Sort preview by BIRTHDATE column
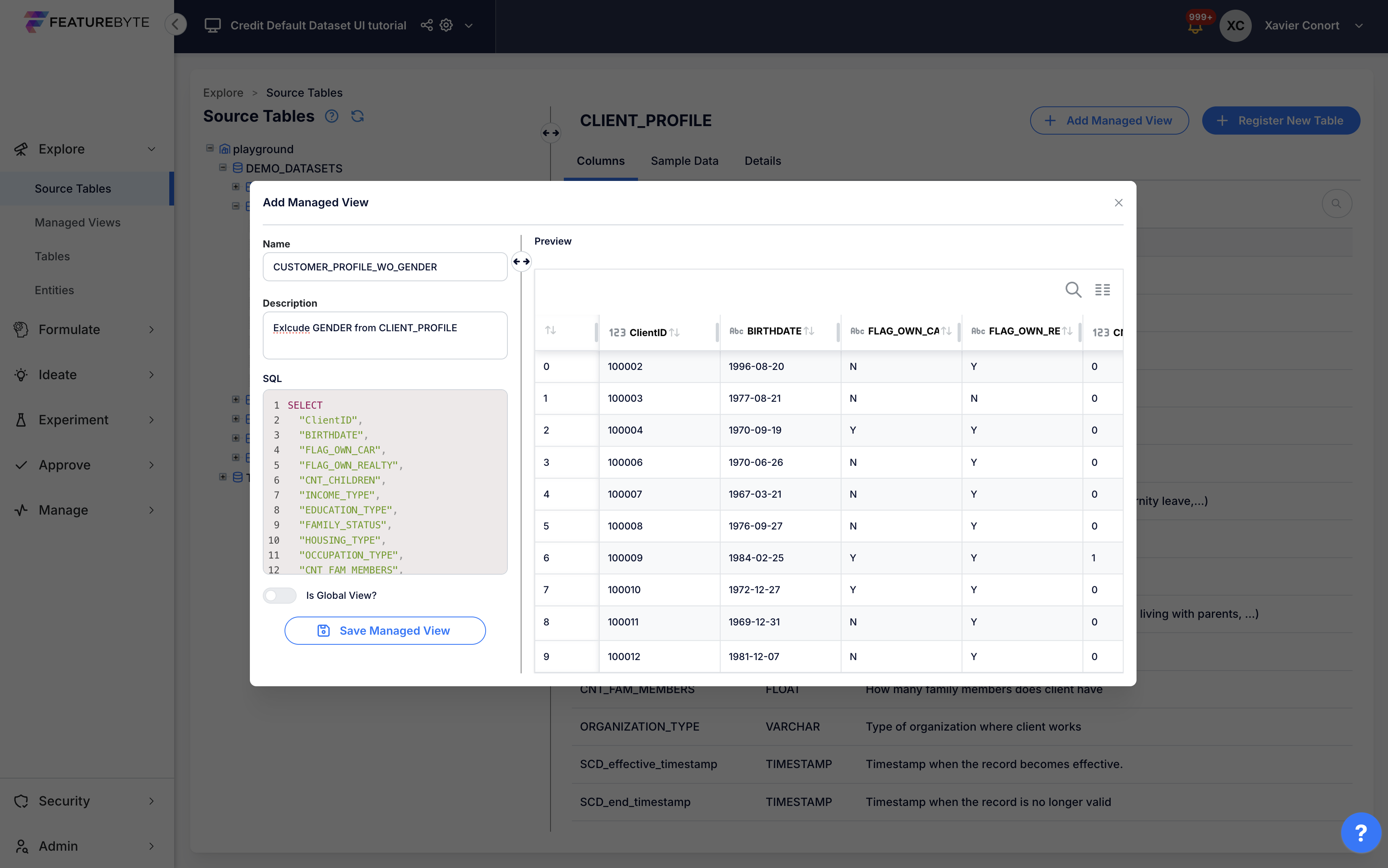This screenshot has height=868, width=1388. [809, 331]
